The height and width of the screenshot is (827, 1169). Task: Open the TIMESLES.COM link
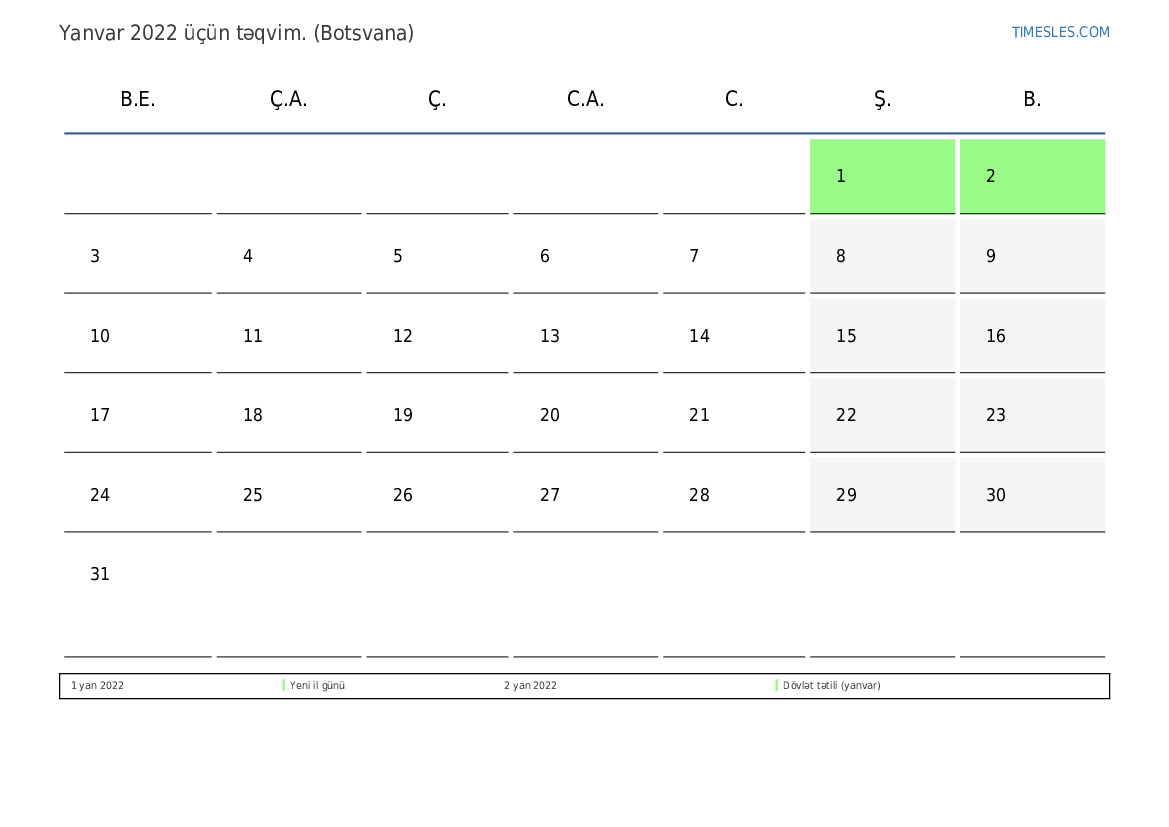(1060, 32)
